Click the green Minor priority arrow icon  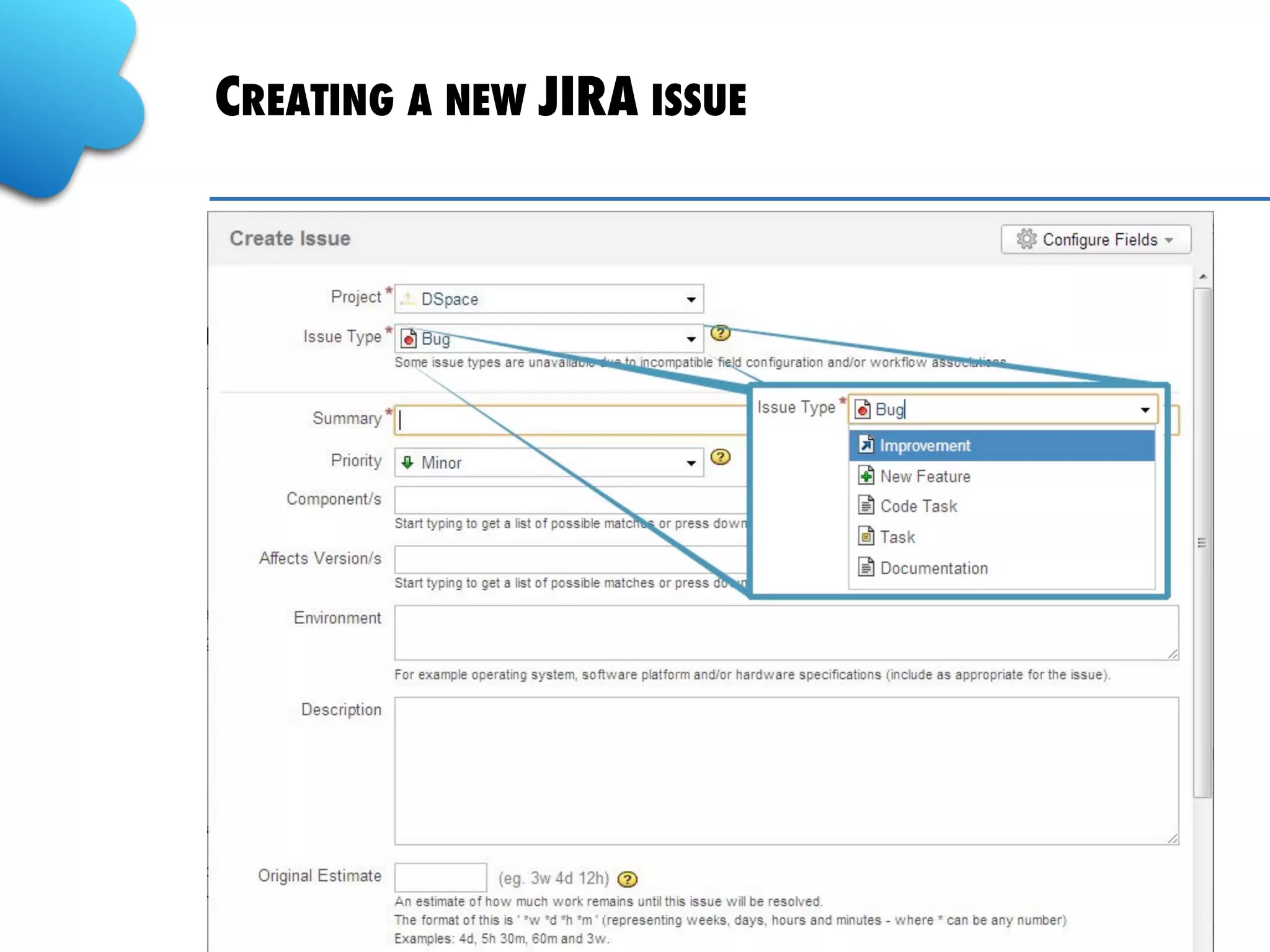pos(407,462)
